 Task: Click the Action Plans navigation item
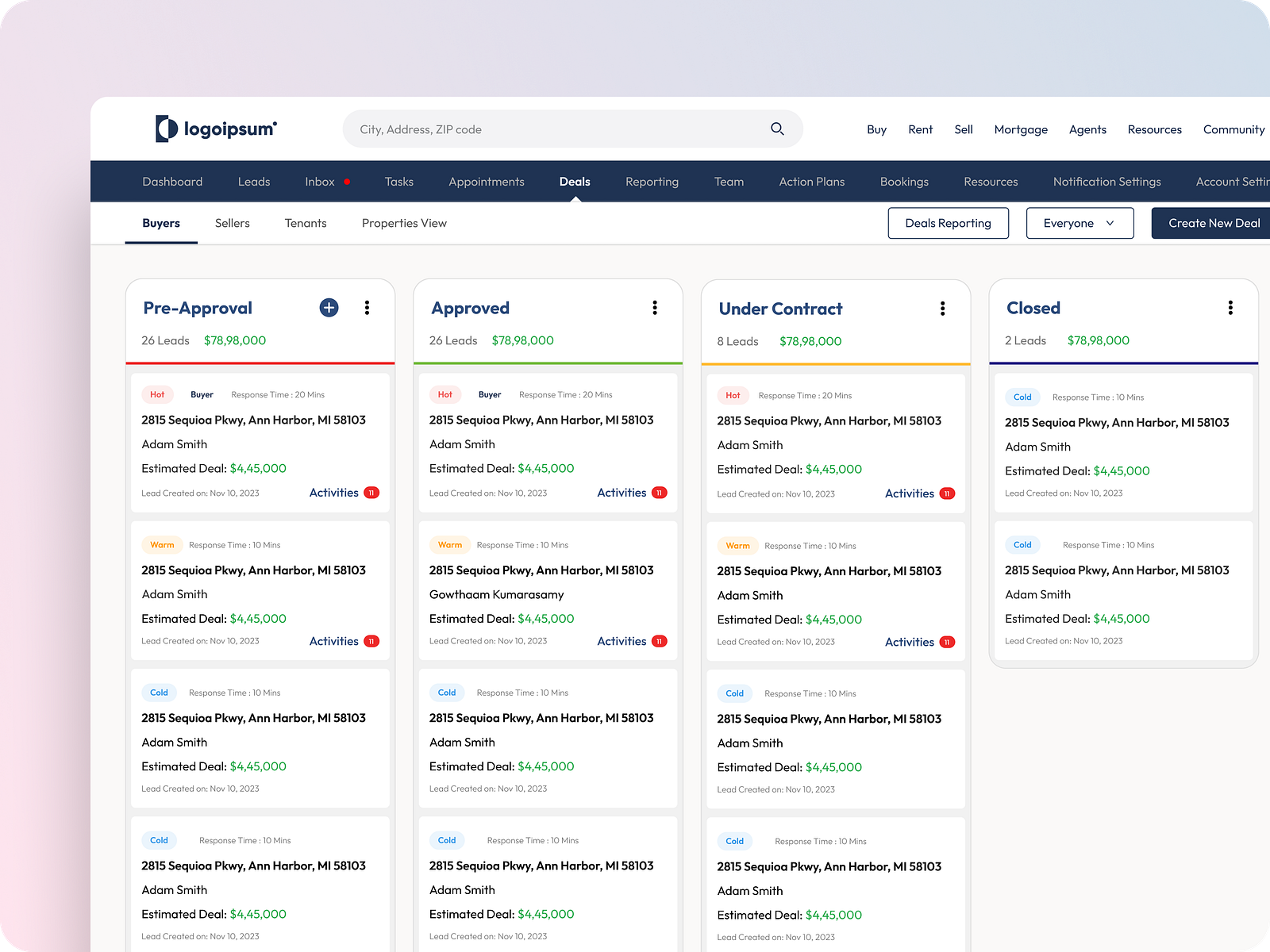click(x=811, y=181)
